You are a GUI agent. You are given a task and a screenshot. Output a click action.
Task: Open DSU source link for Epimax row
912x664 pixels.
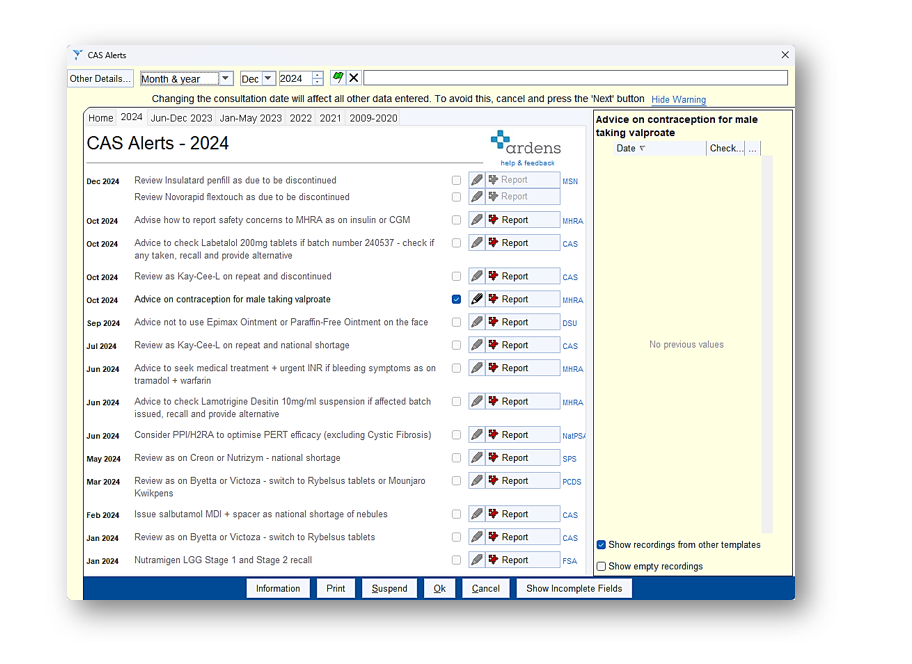pyautogui.click(x=569, y=323)
